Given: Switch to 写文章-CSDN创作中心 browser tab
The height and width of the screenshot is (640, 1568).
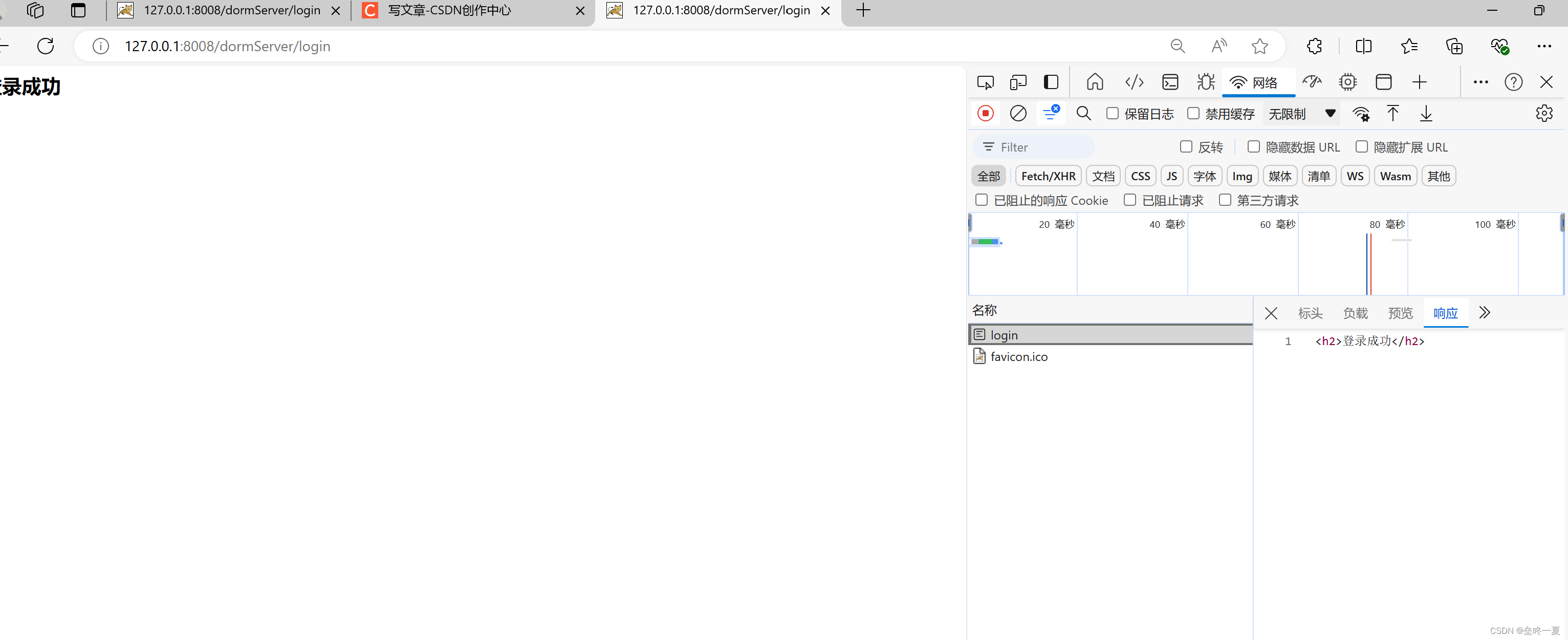Looking at the screenshot, I should point(472,11).
